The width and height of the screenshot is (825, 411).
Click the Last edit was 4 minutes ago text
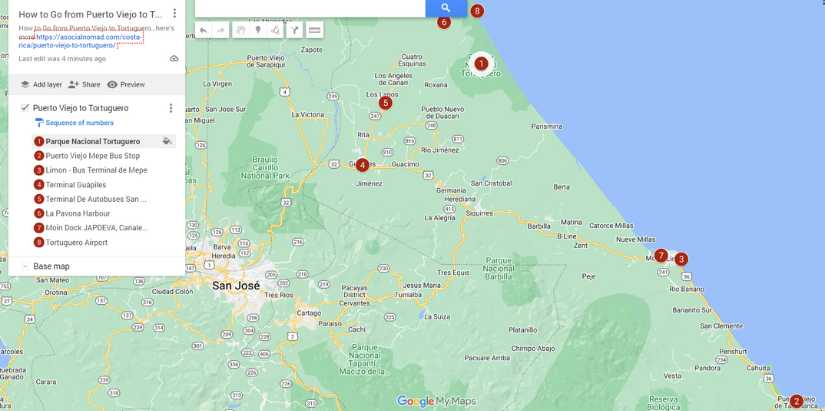(x=62, y=58)
